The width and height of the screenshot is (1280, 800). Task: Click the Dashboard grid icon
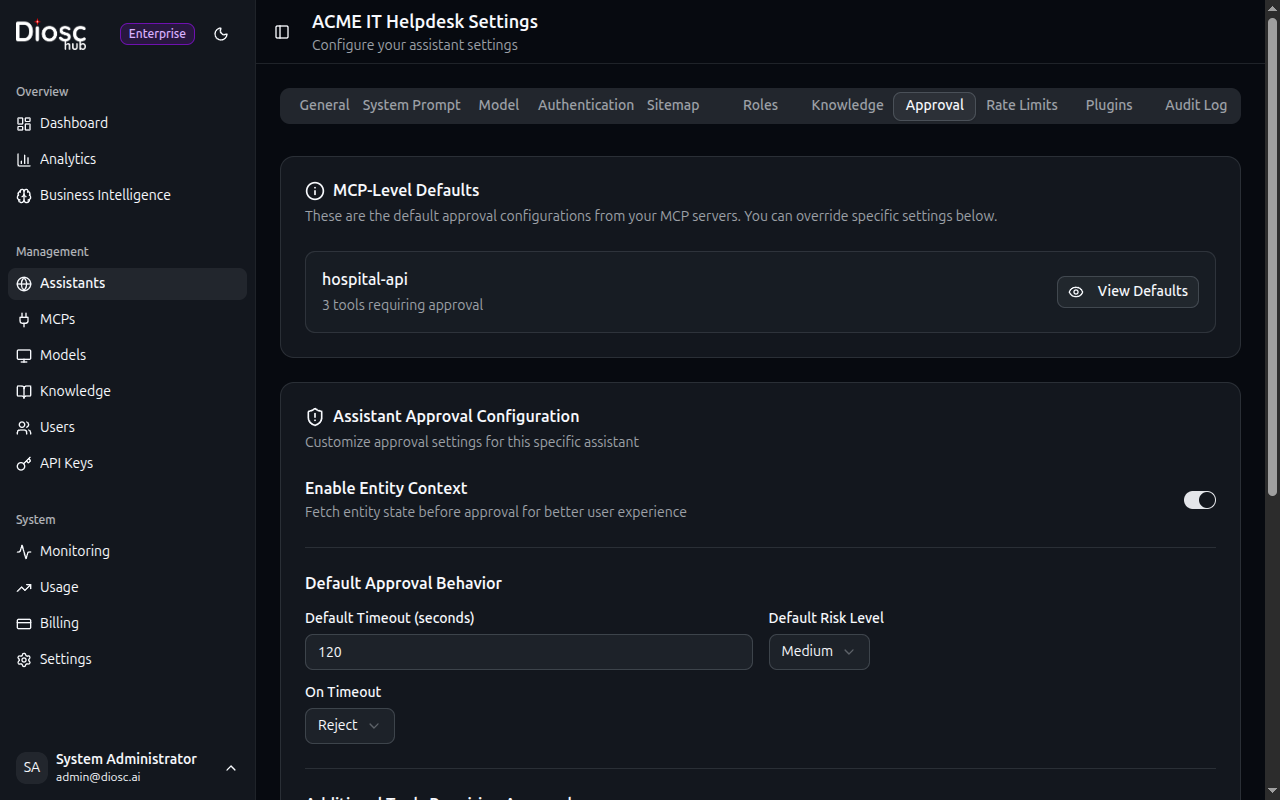tap(24, 123)
